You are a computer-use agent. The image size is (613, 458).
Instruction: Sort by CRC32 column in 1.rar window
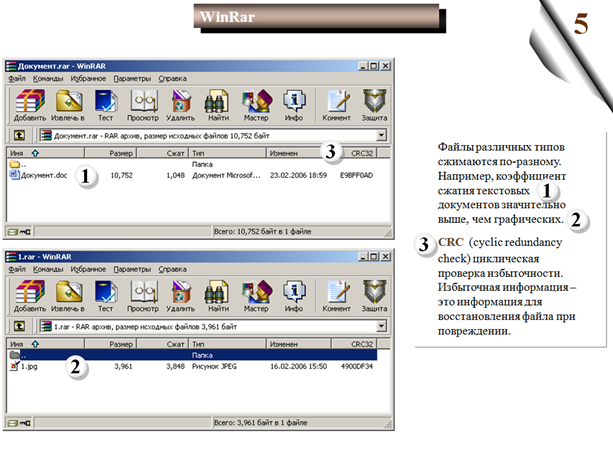click(x=355, y=344)
